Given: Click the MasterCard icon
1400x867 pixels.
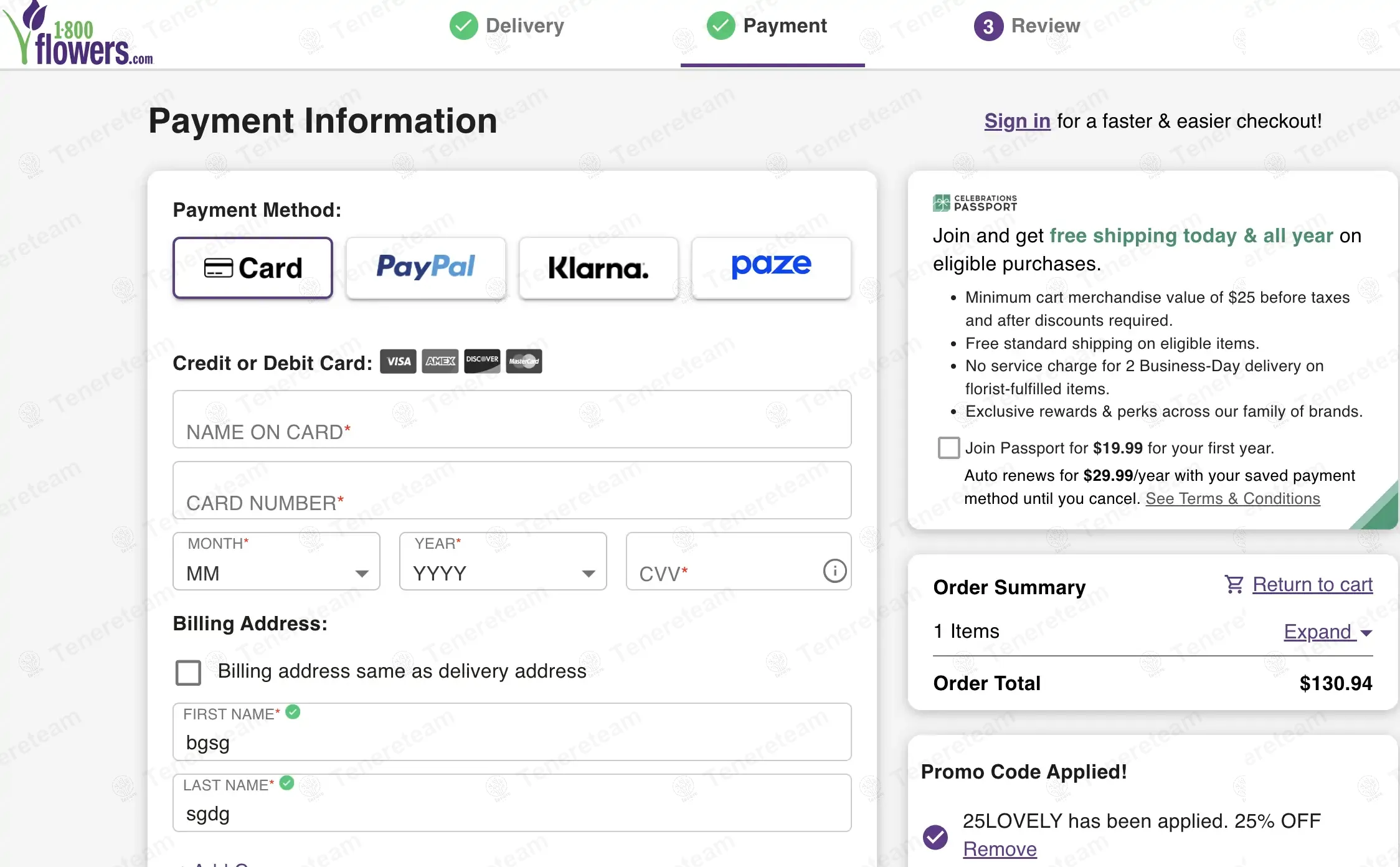Looking at the screenshot, I should click(x=524, y=361).
